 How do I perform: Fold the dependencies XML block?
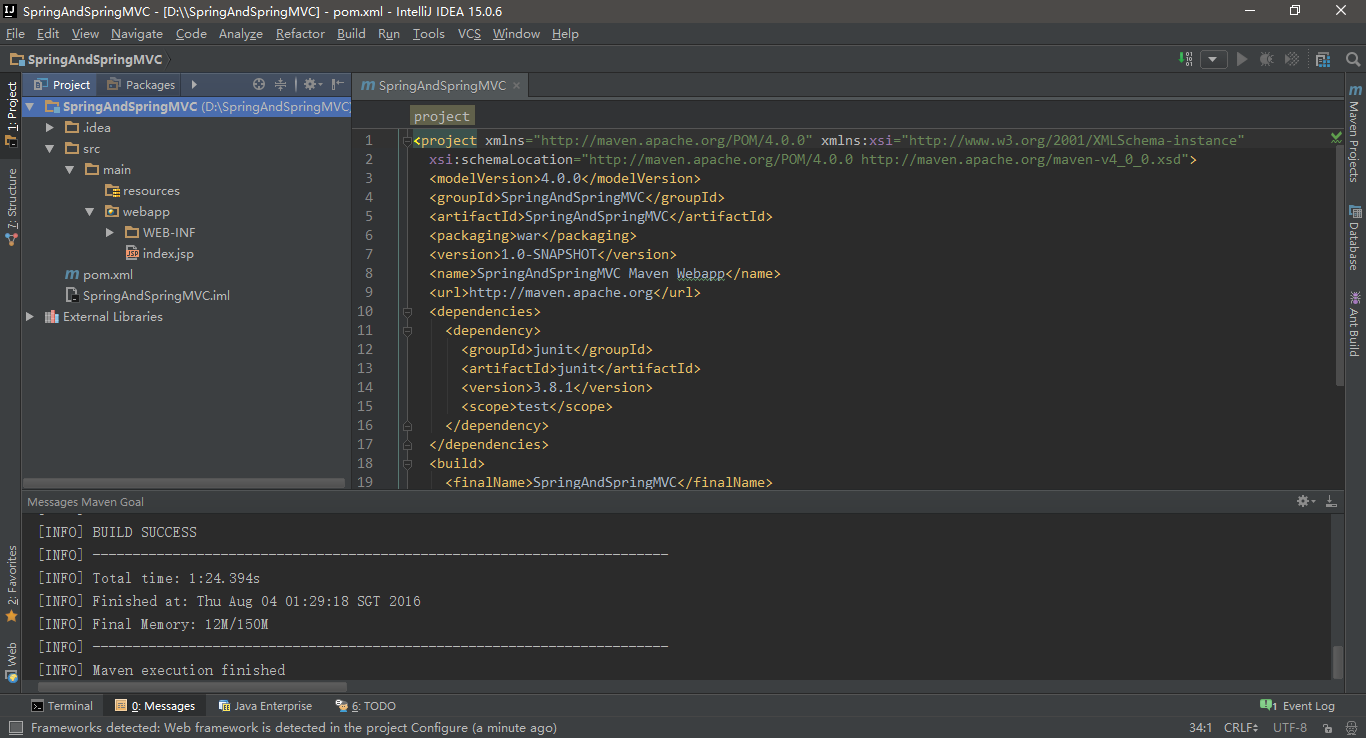(407, 311)
